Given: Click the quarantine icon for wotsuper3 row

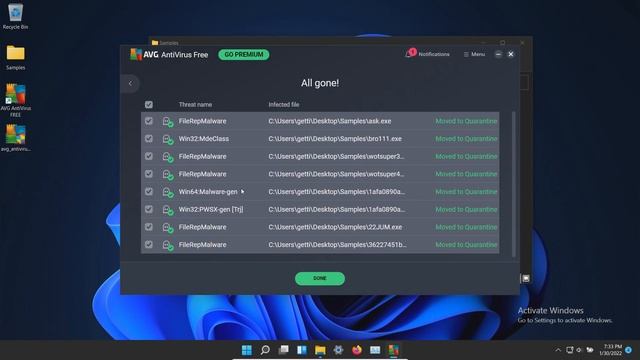Looking at the screenshot, I should point(168,157).
